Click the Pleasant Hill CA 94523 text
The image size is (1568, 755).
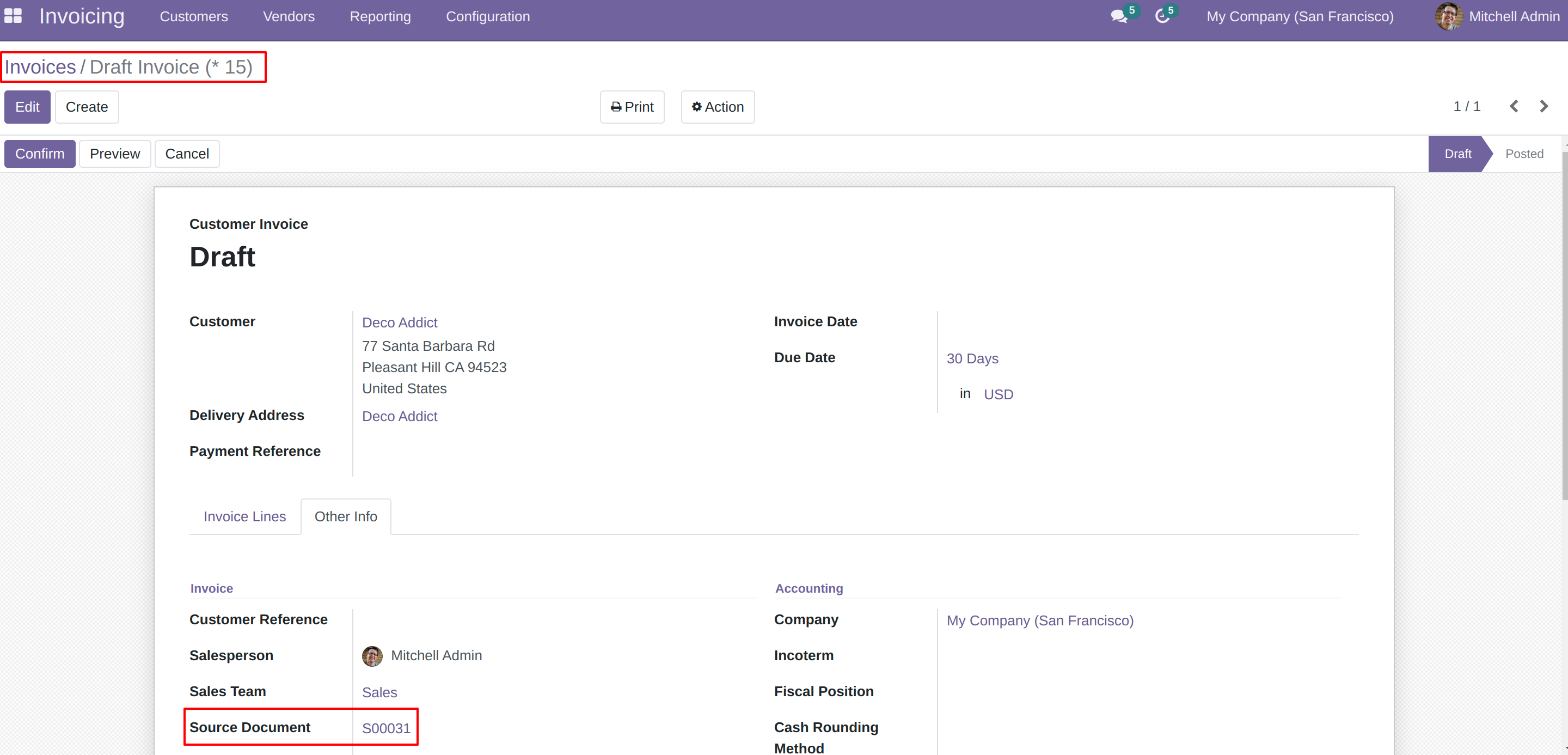(434, 367)
